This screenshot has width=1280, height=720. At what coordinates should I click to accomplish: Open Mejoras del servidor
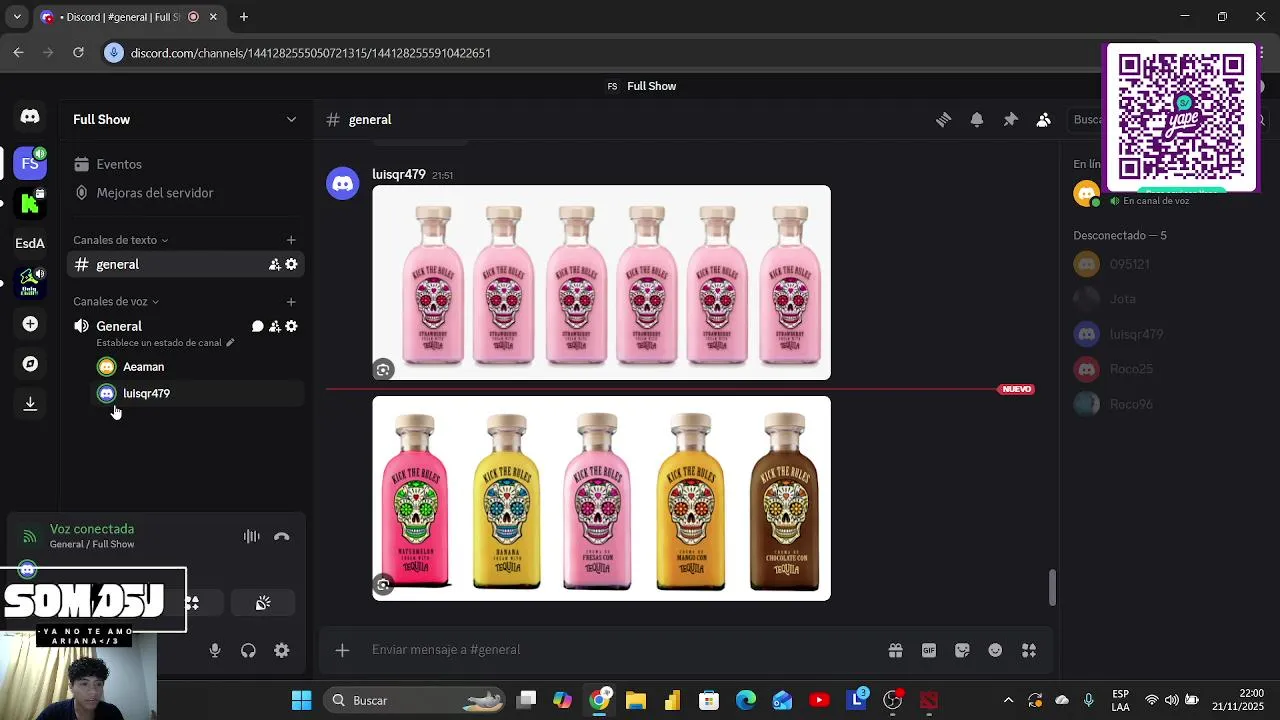click(x=185, y=192)
